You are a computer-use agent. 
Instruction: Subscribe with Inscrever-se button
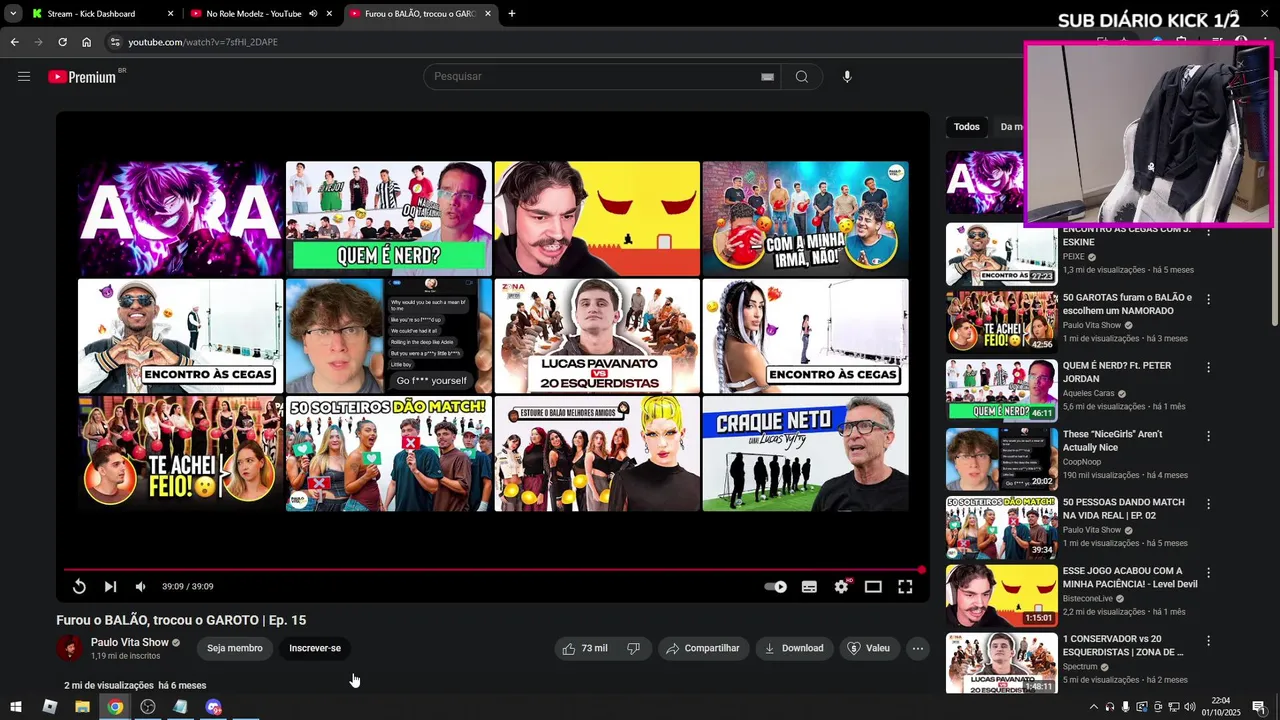315,648
